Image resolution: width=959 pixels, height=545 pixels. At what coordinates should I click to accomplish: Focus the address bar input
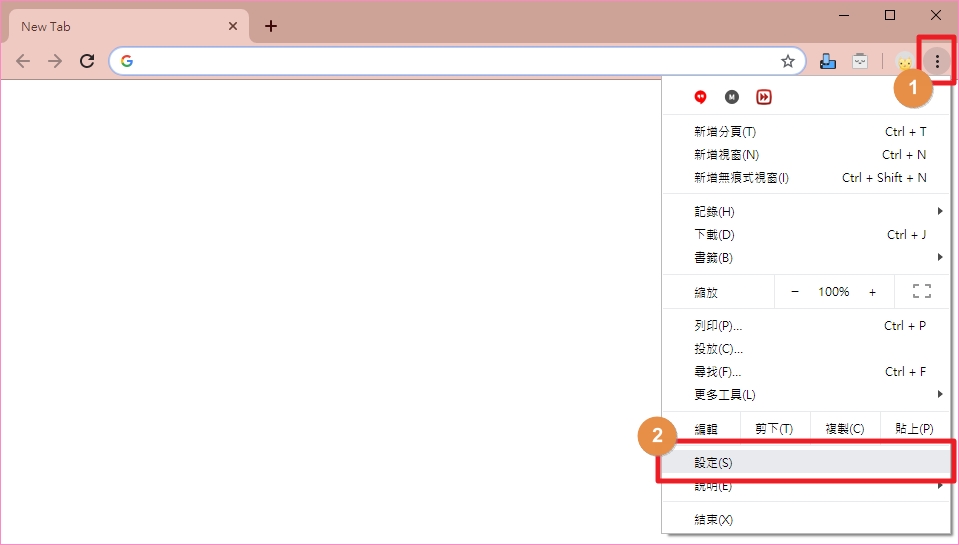click(456, 61)
